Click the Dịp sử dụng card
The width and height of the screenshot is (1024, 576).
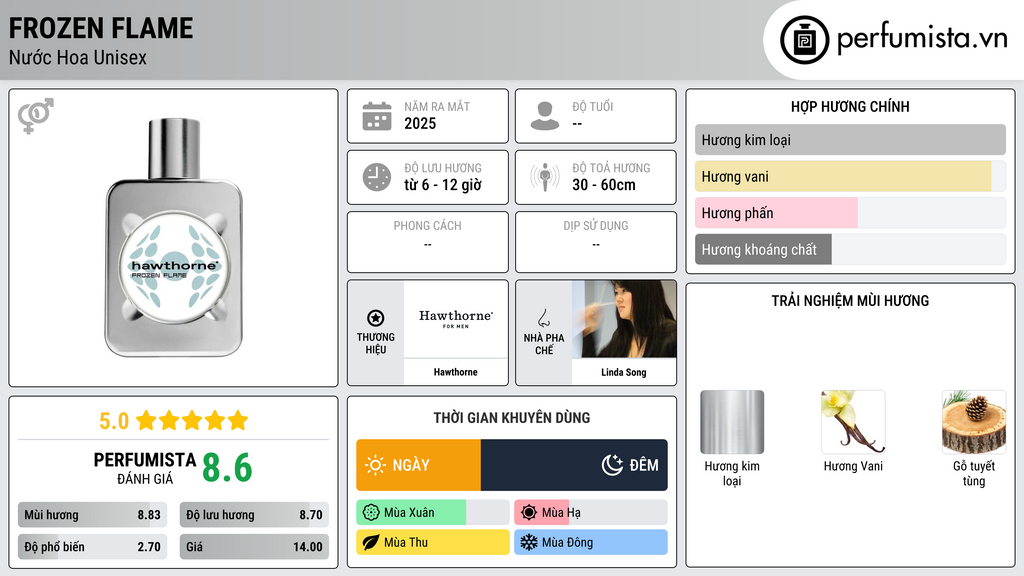click(596, 242)
